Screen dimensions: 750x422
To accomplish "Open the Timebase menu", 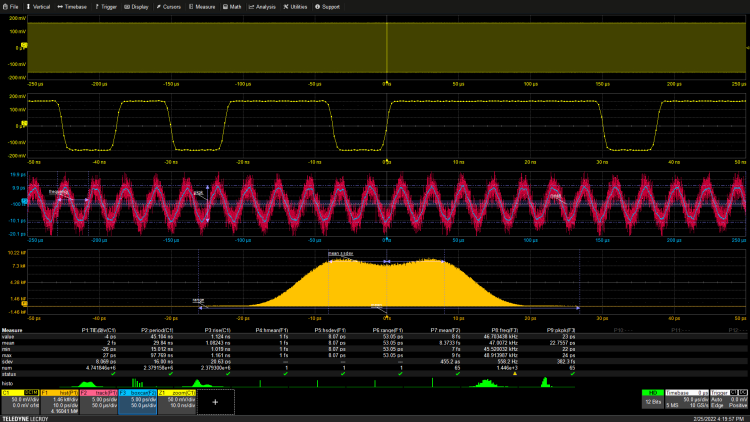I will [72, 7].
